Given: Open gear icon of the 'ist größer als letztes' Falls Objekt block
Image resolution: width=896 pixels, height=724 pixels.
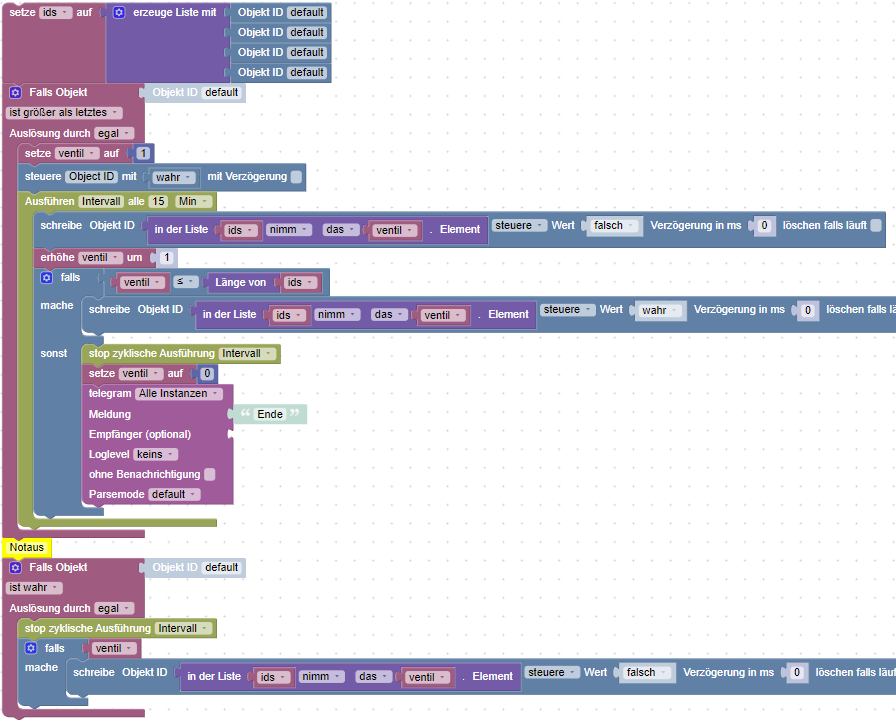Looking at the screenshot, I should pos(15,93).
